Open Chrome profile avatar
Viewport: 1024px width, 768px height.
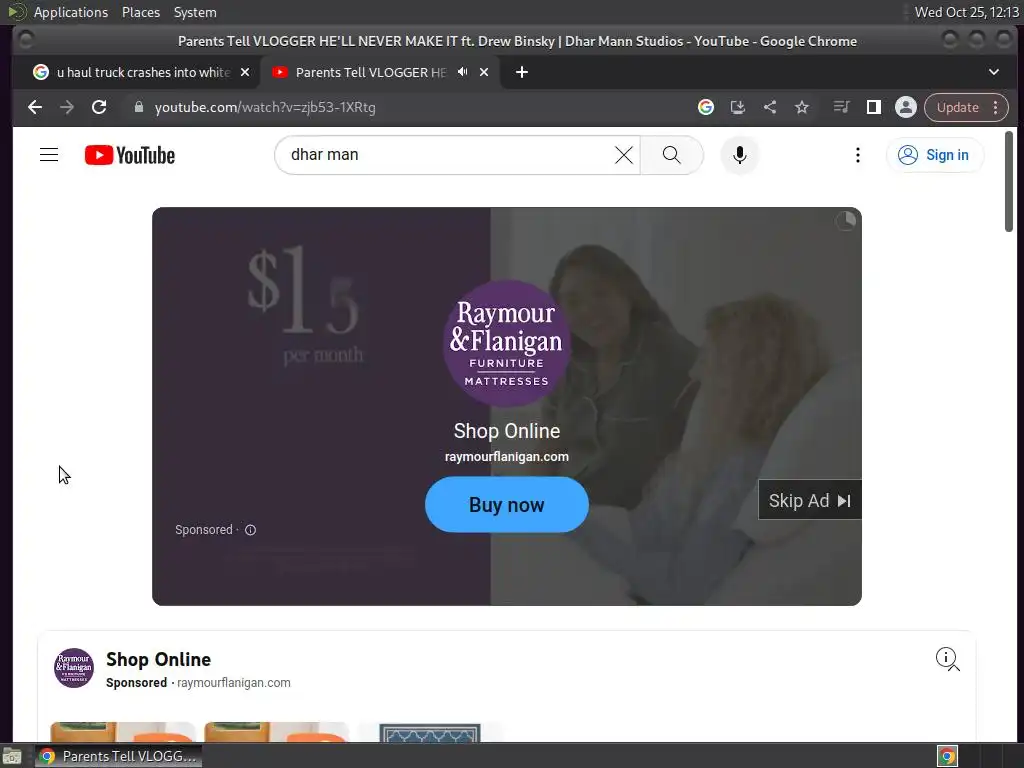pos(906,107)
